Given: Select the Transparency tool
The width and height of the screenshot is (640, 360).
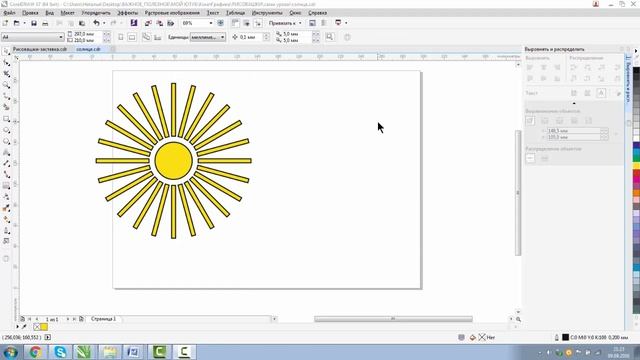Looking at the screenshot, I should (x=6, y=197).
